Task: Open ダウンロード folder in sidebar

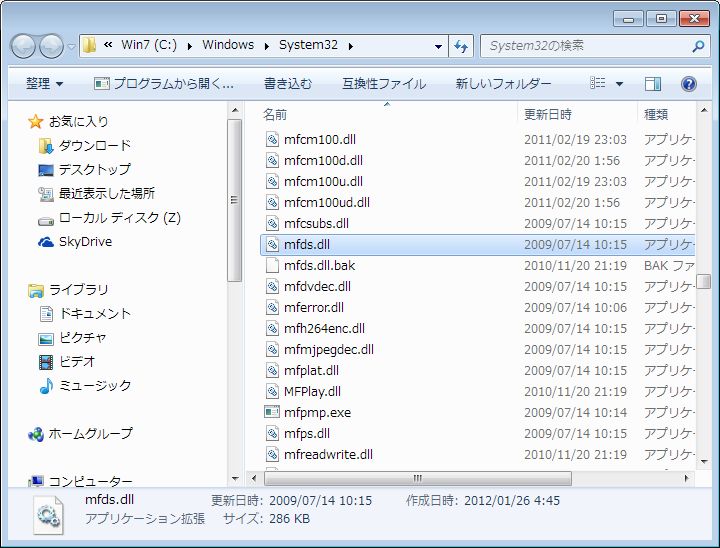Action: [94, 145]
